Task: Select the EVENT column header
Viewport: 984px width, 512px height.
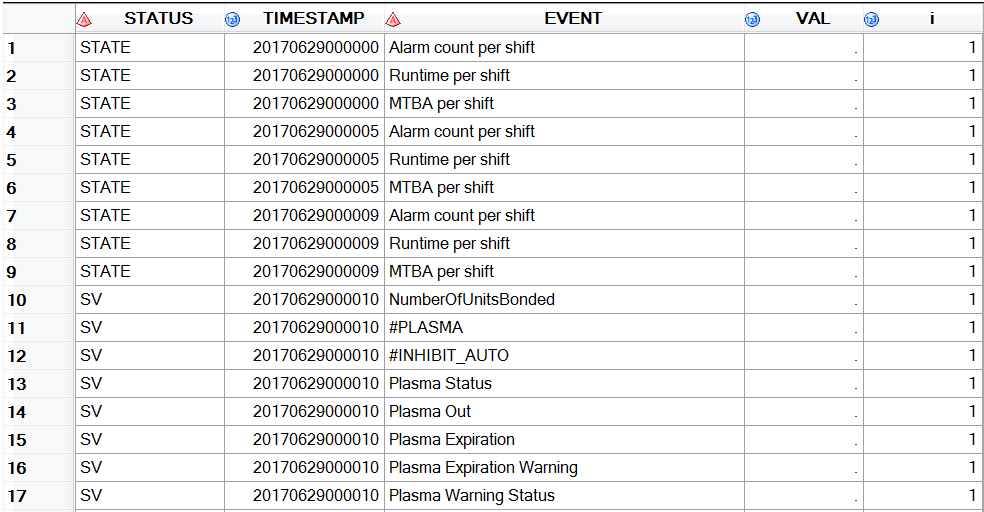Action: coord(573,19)
